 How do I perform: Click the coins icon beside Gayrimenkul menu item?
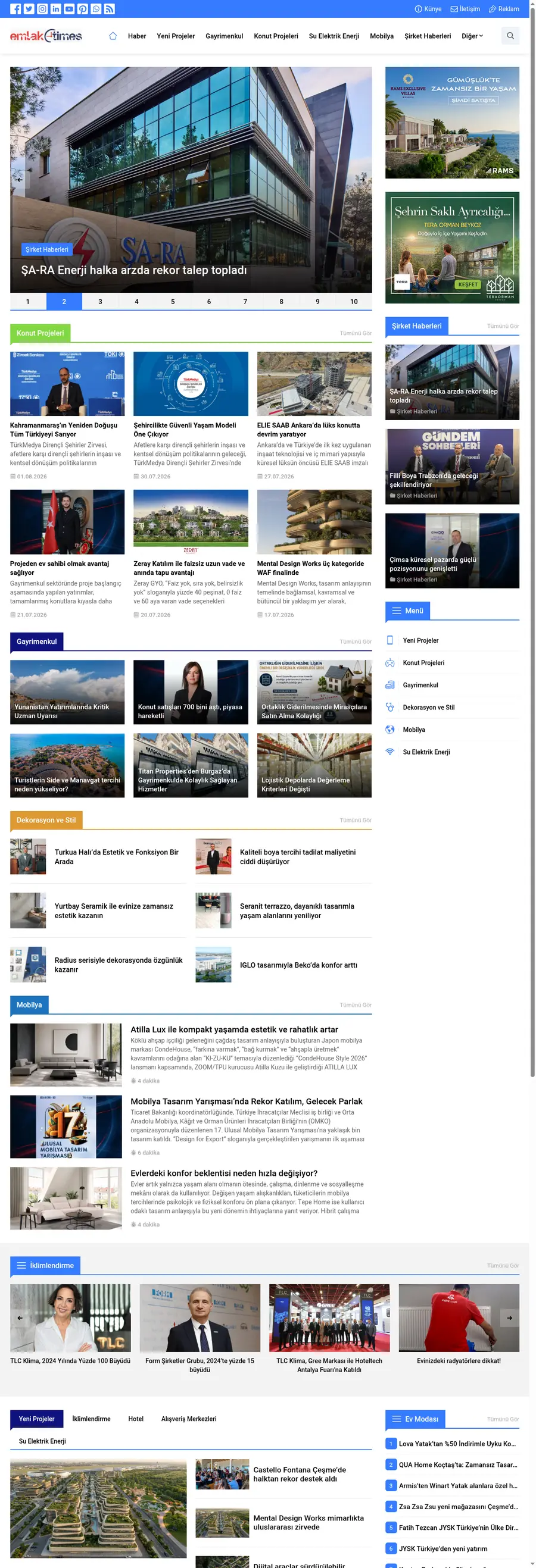(x=390, y=685)
